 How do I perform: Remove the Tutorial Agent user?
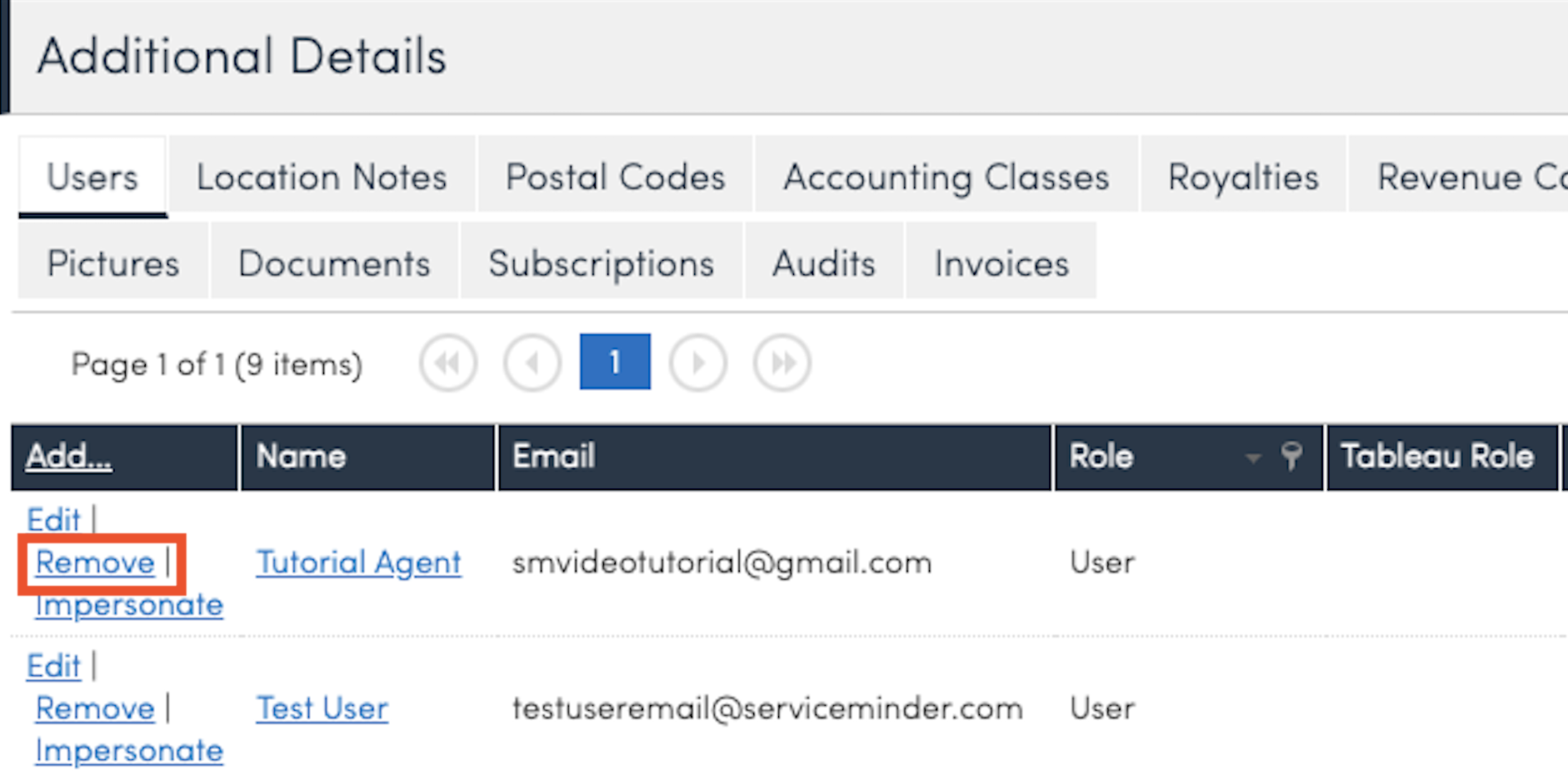[x=95, y=562]
